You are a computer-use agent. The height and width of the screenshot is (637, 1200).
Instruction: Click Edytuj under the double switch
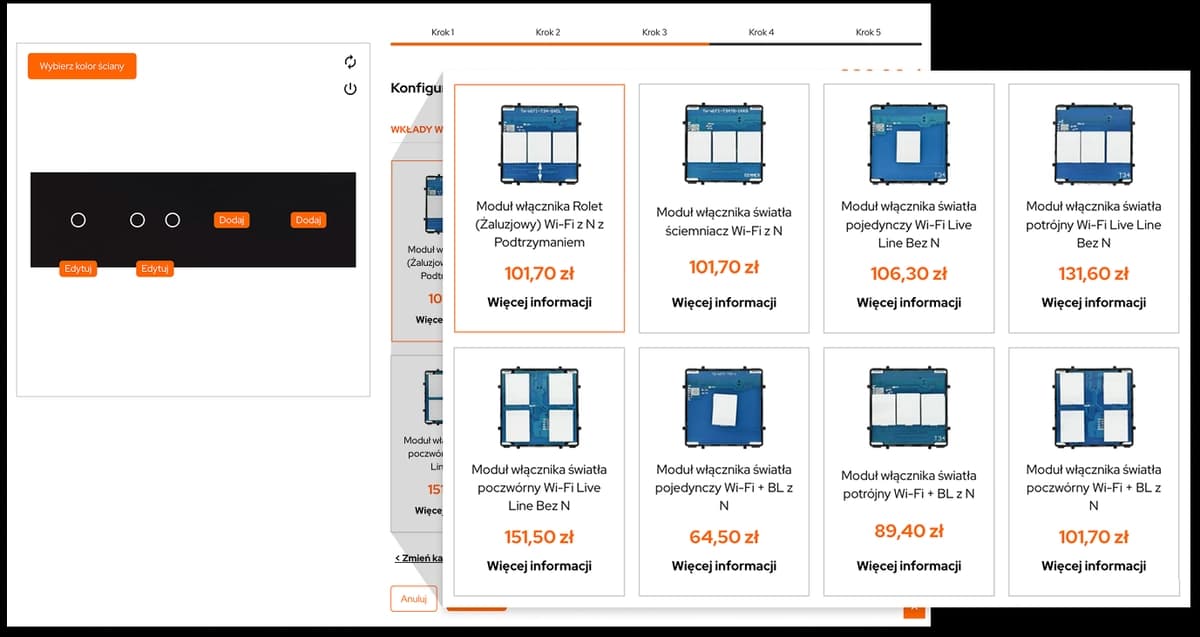[155, 269]
